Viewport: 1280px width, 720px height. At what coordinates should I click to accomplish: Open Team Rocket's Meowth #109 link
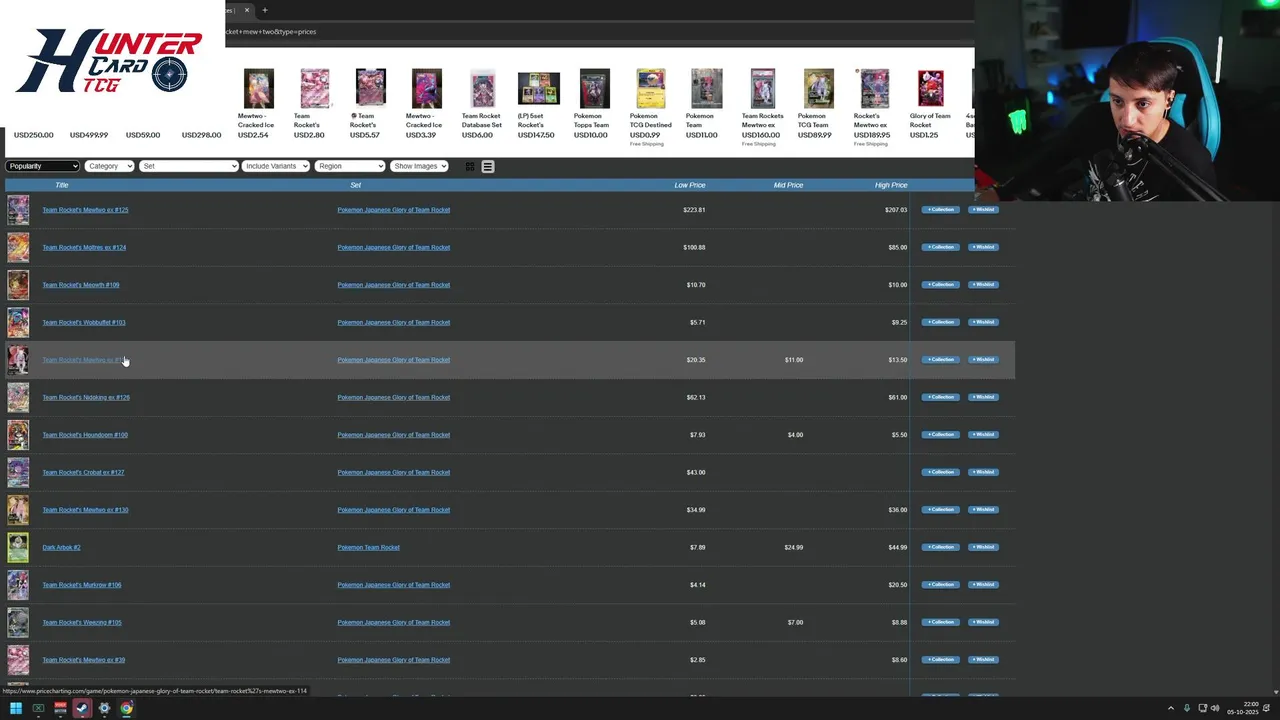tap(80, 285)
